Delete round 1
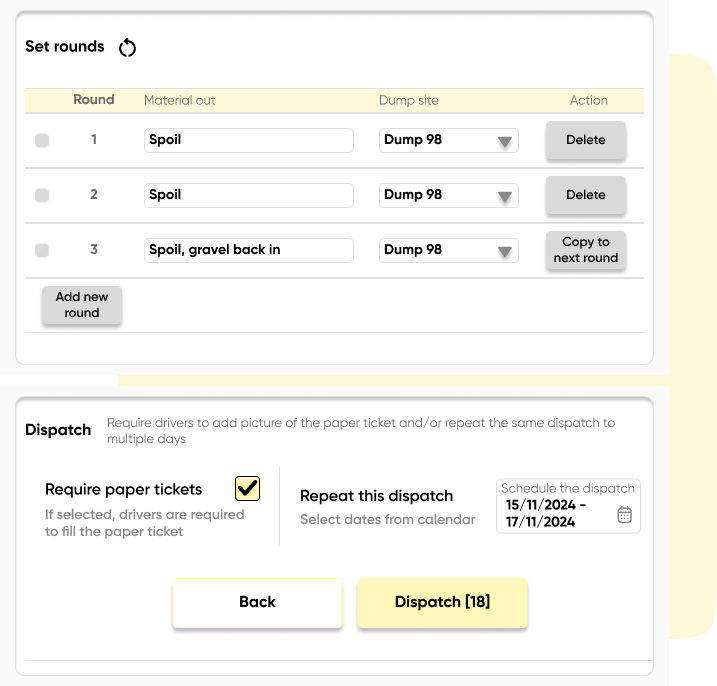 pos(585,140)
